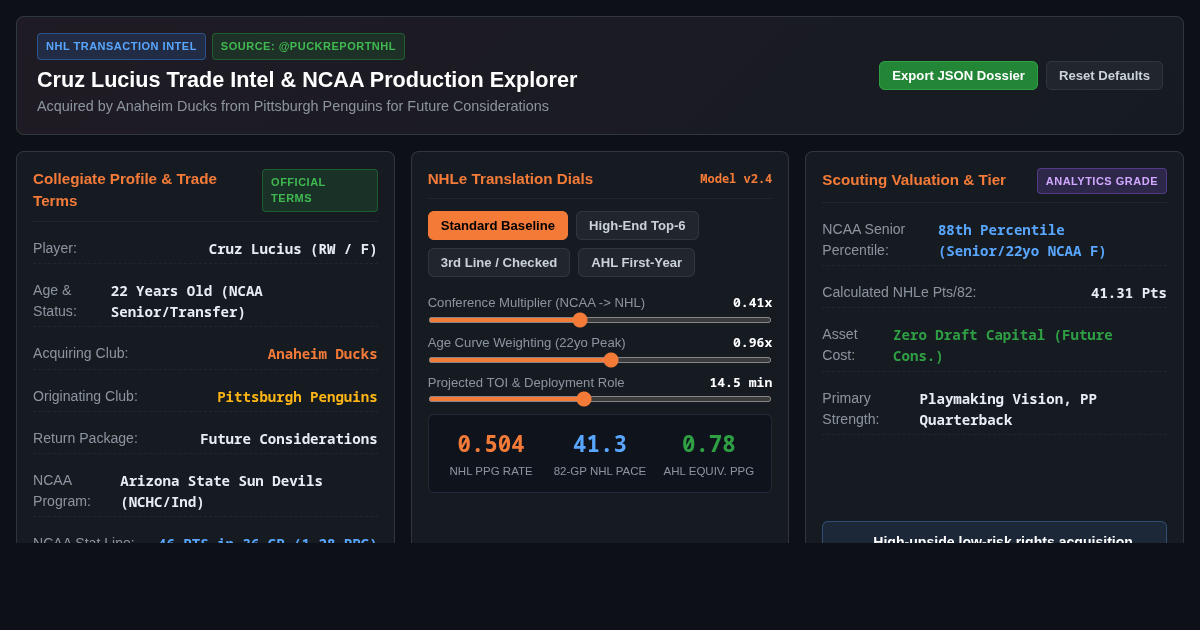Click the 41.3 82-GP NHL pace value
The height and width of the screenshot is (630, 1200).
[600, 444]
